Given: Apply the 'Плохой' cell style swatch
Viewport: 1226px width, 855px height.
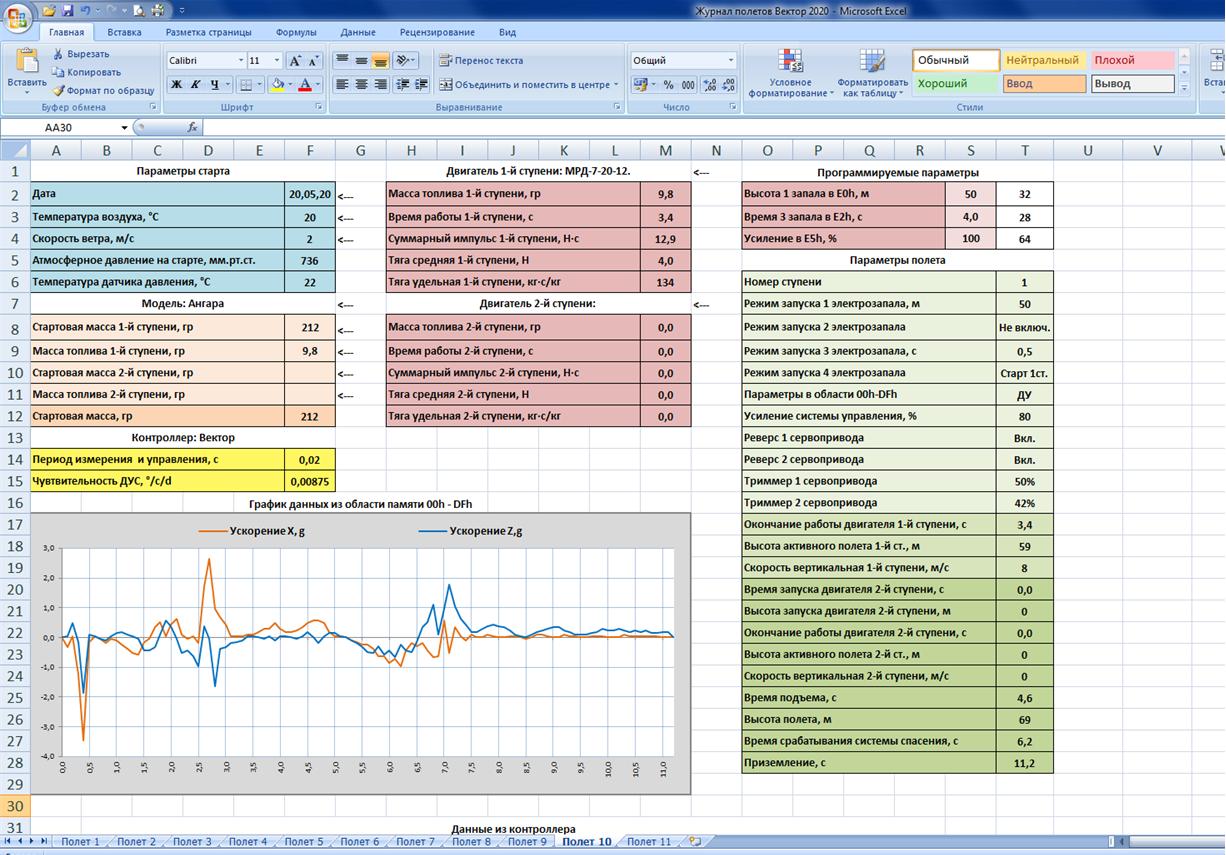Looking at the screenshot, I should tap(1132, 61).
